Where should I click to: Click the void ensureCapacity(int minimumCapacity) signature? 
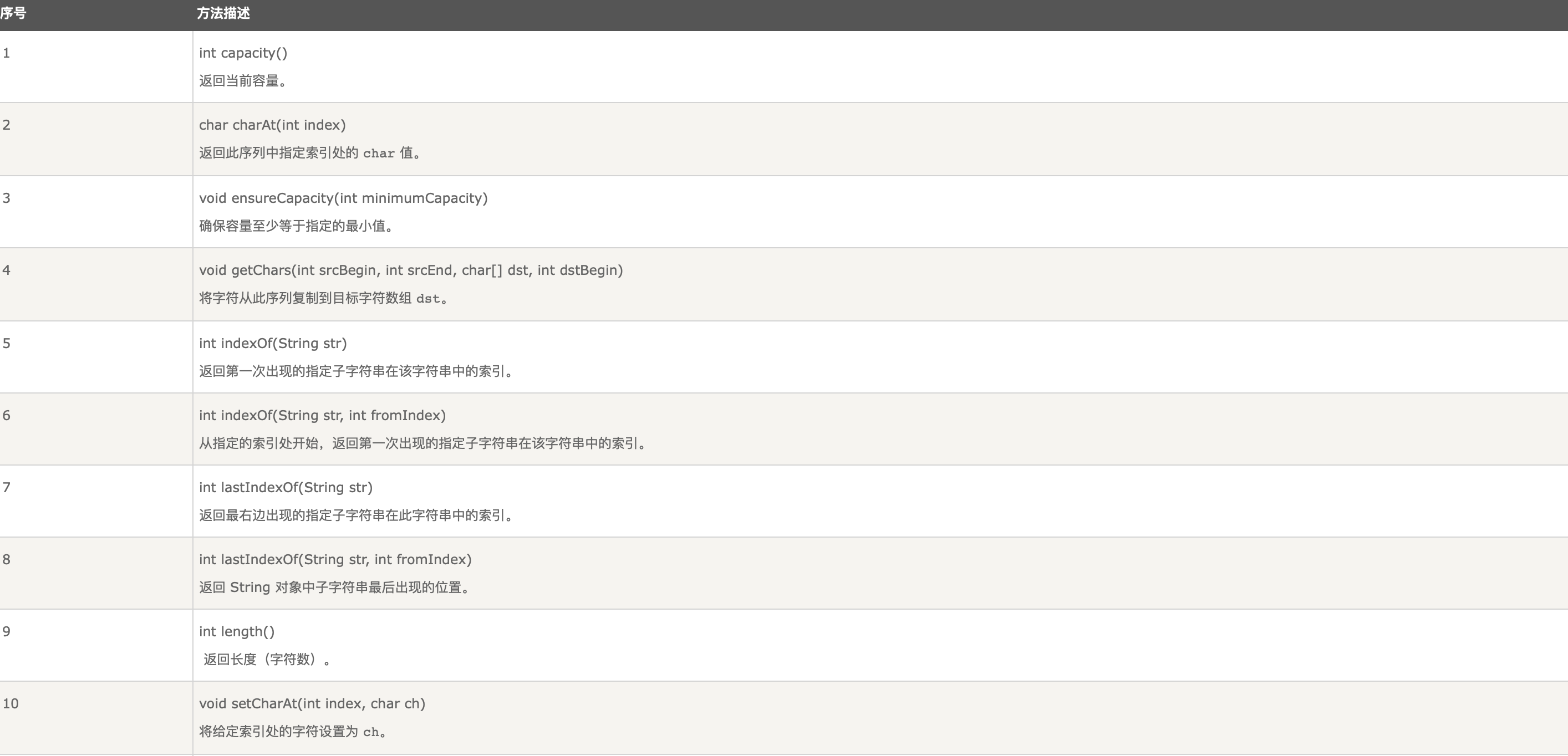pyautogui.click(x=343, y=198)
